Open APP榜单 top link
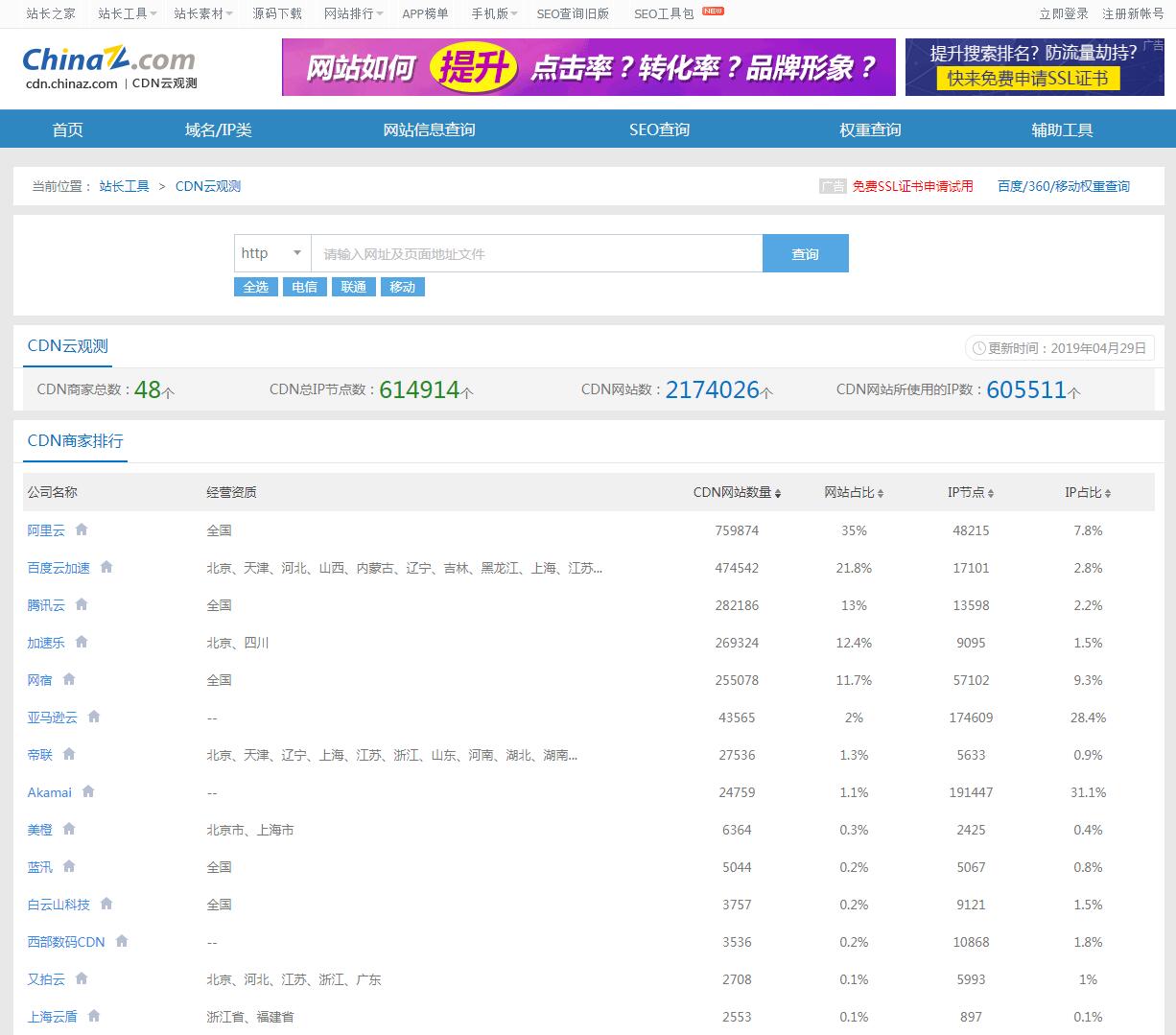1176x1035 pixels. tap(425, 13)
